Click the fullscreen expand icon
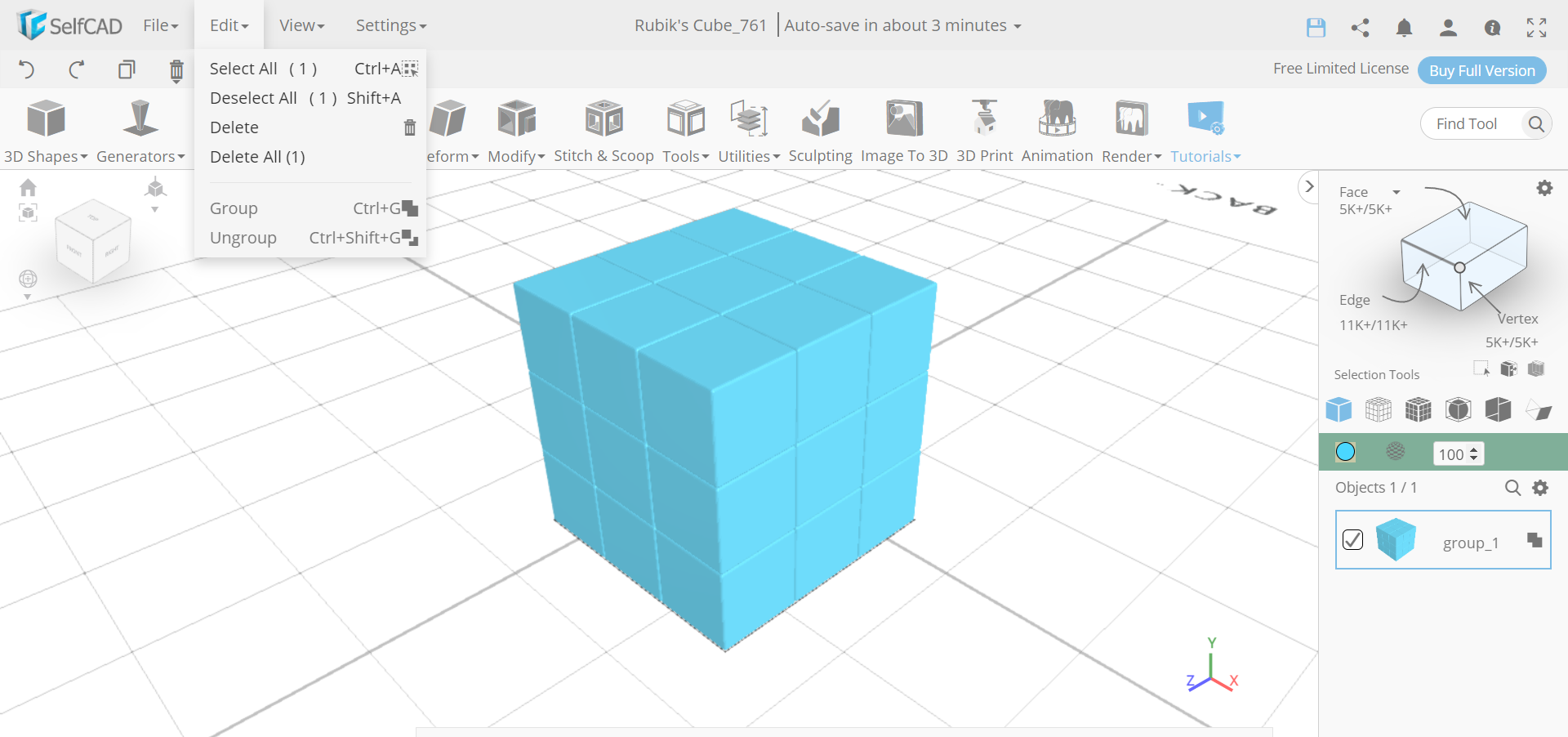Screen dimensions: 1568x737 1537,28
